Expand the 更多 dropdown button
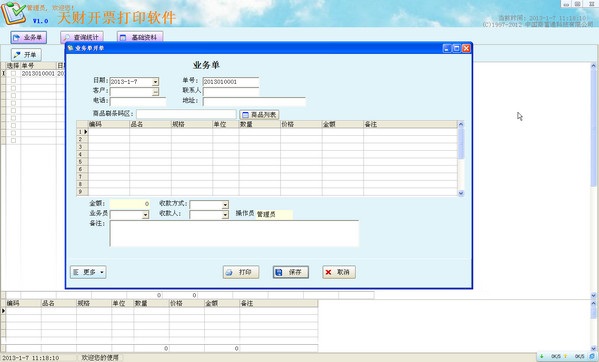The height and width of the screenshot is (362, 599). tap(88, 272)
